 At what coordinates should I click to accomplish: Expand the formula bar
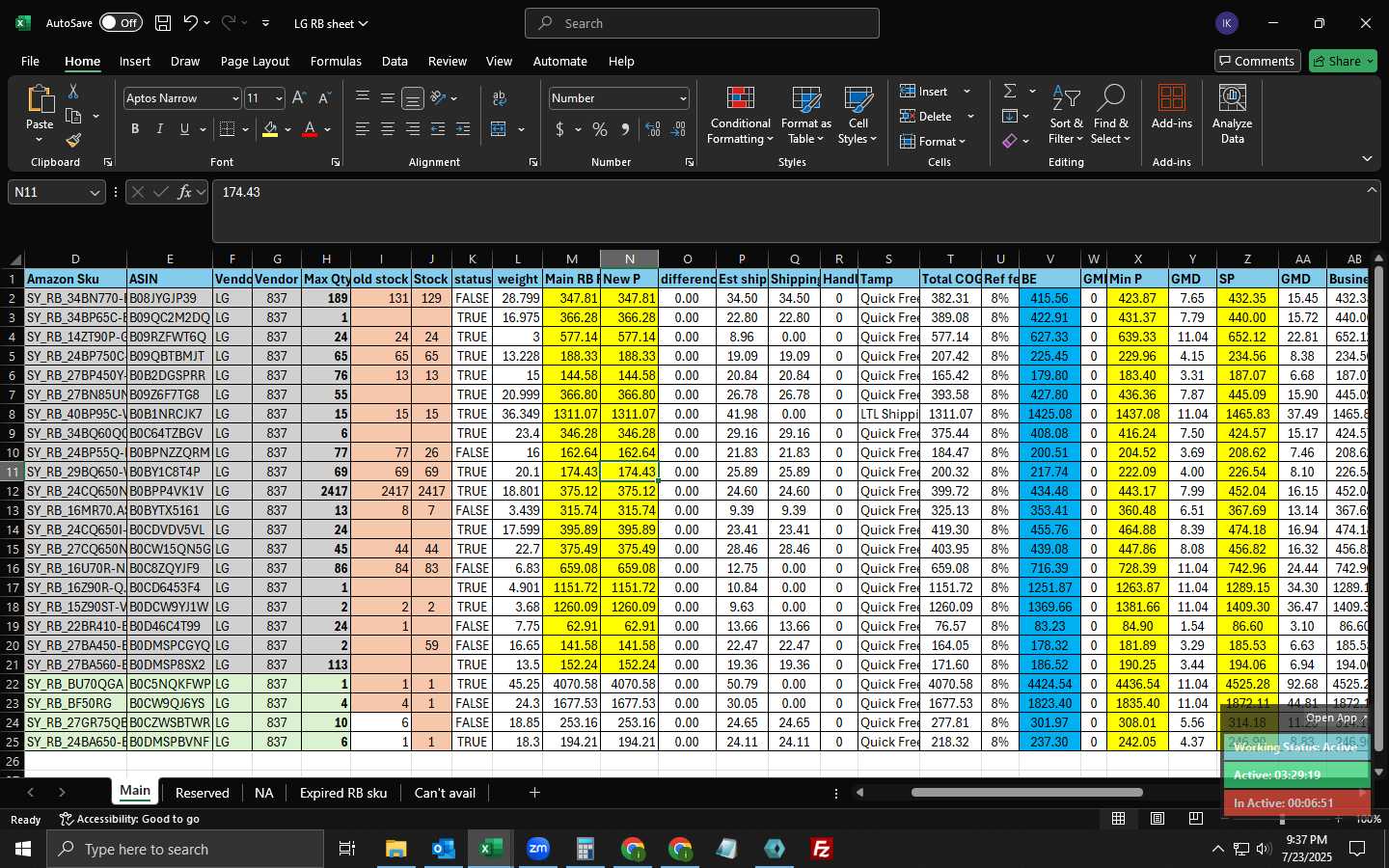click(x=1372, y=190)
